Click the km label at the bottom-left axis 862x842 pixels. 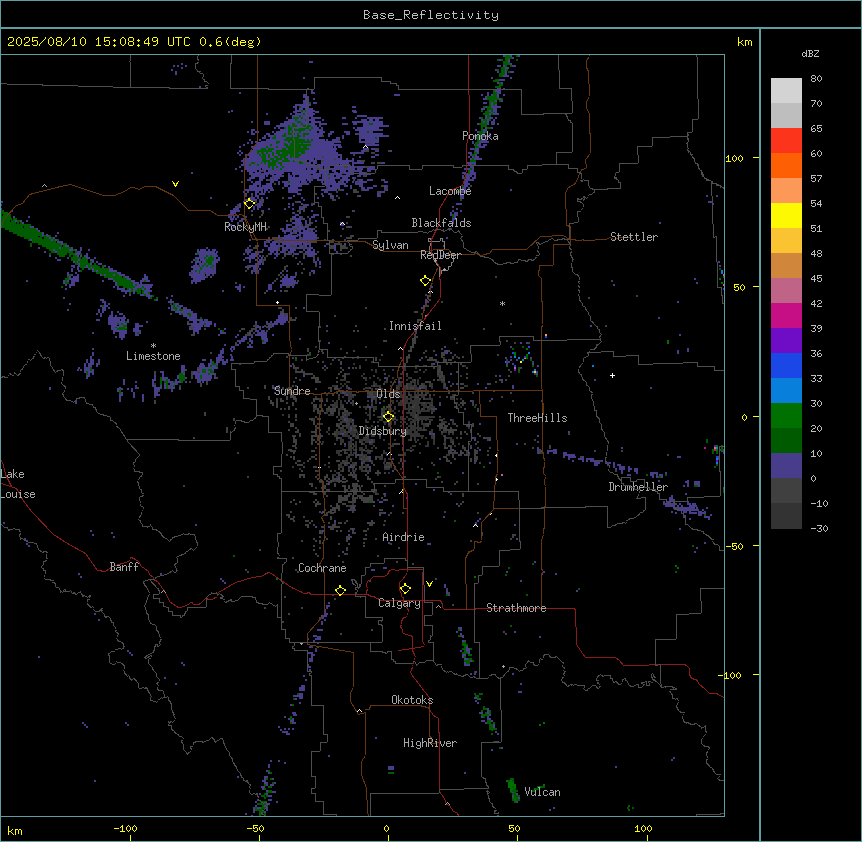[x=15, y=831]
